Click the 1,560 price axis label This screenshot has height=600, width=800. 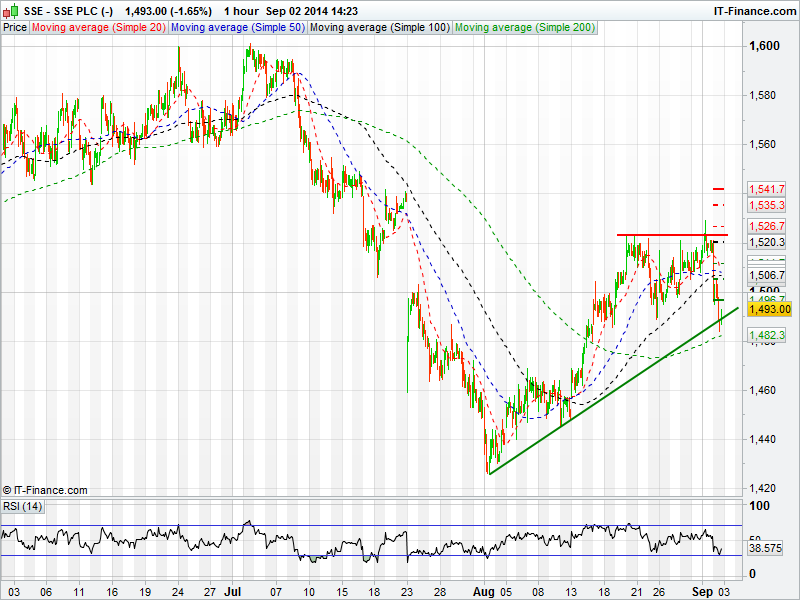[762, 144]
